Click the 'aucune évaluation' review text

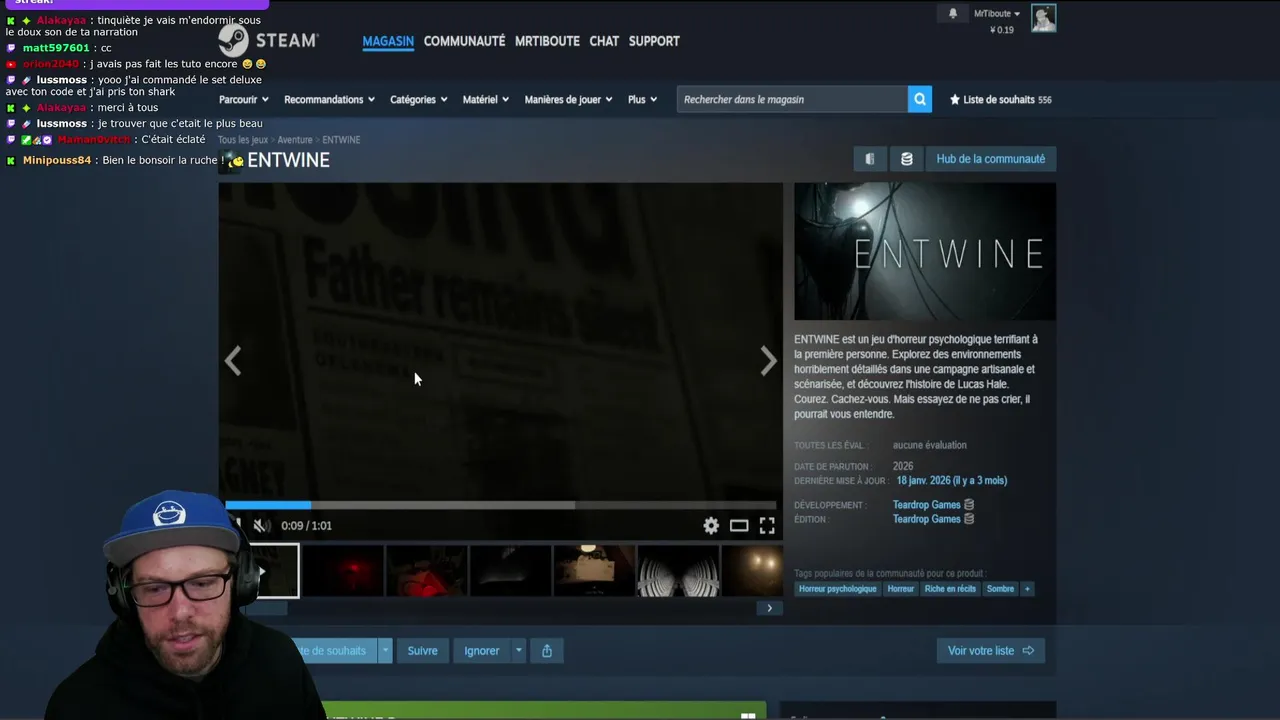click(x=930, y=445)
